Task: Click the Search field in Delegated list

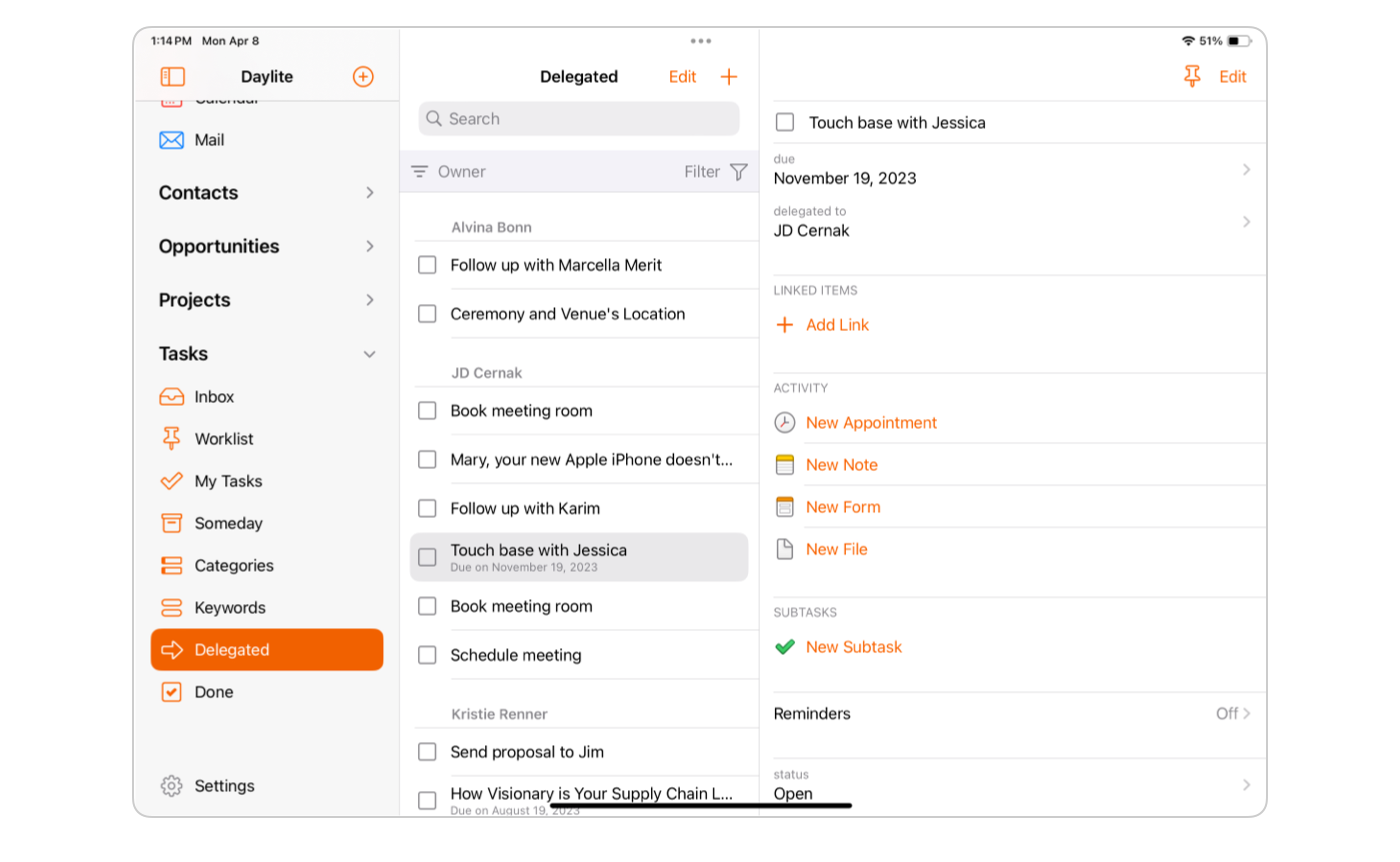Action: tap(579, 119)
